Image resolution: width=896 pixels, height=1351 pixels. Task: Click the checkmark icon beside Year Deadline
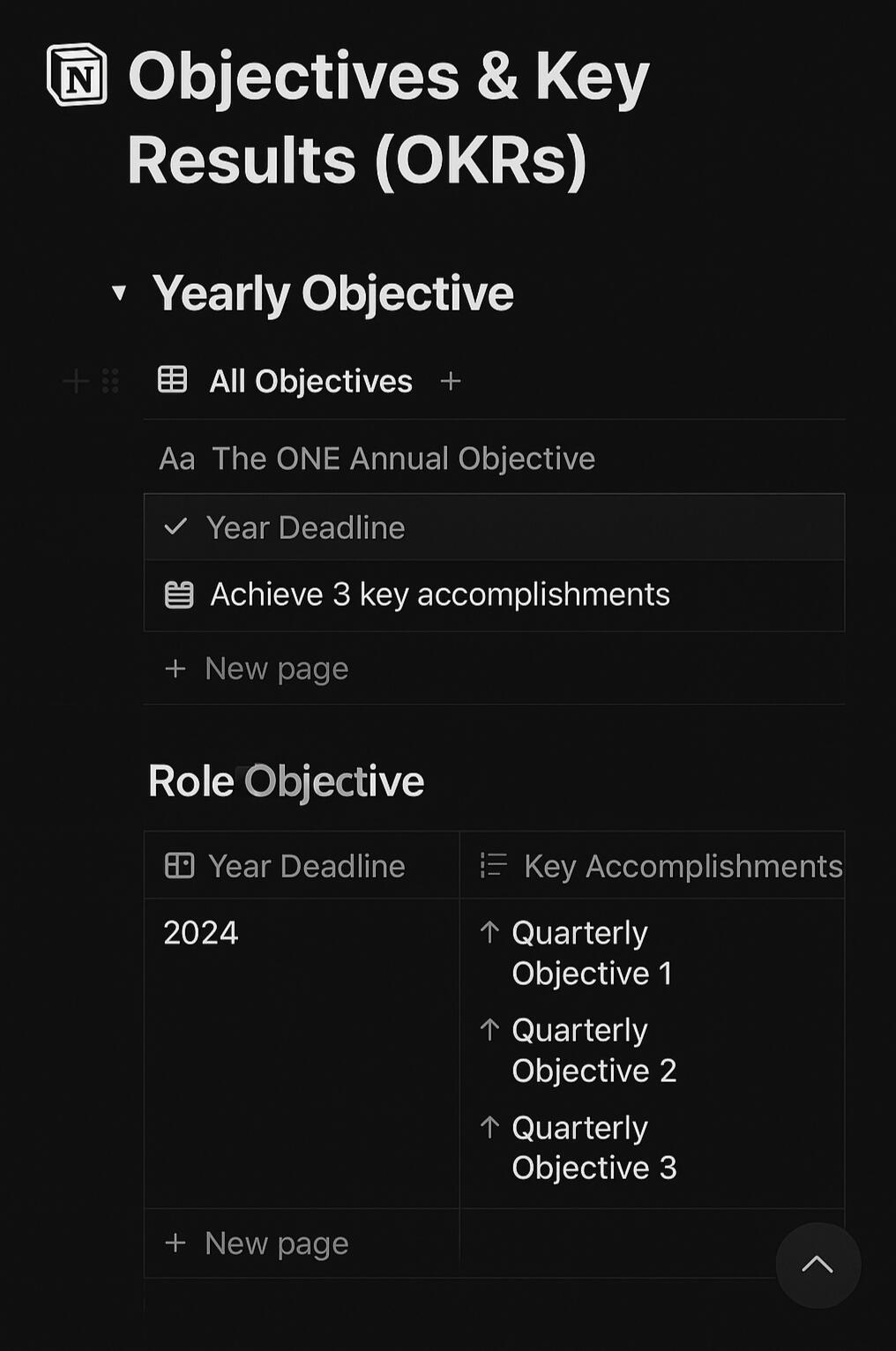tap(175, 527)
